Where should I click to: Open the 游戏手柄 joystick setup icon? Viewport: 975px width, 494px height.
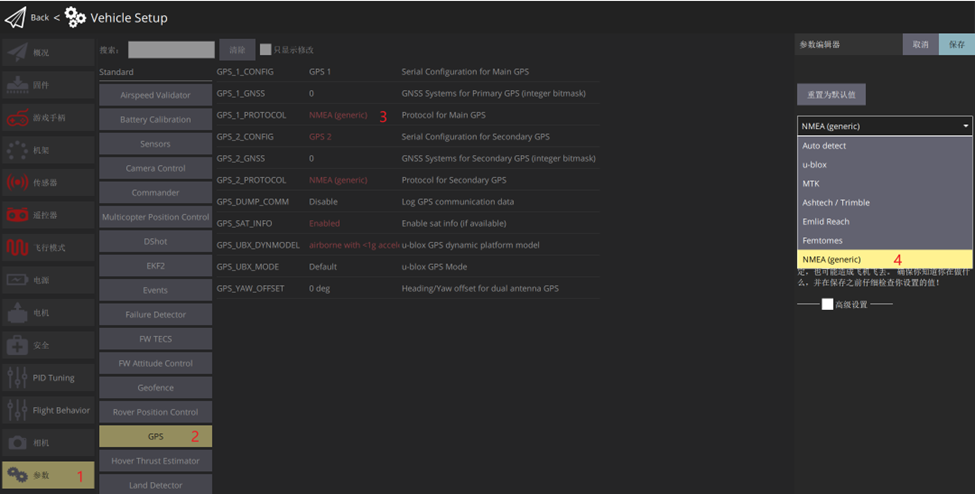(x=17, y=118)
